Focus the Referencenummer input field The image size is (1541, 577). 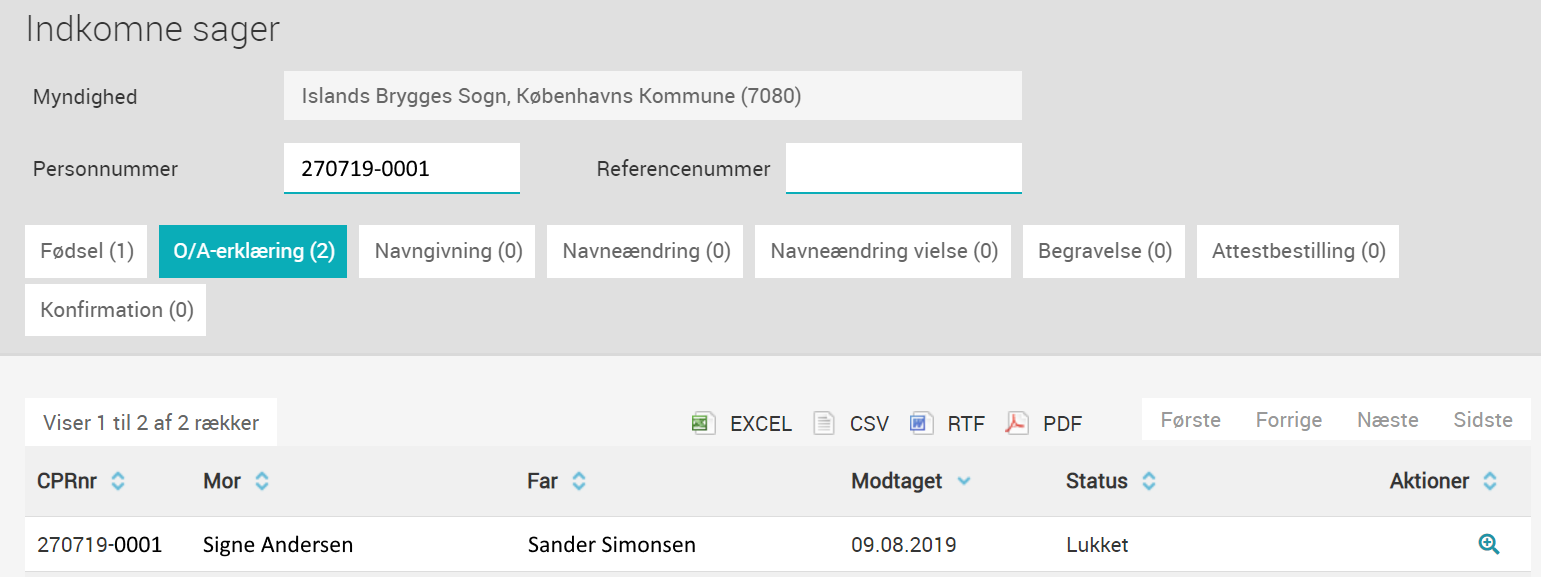904,168
